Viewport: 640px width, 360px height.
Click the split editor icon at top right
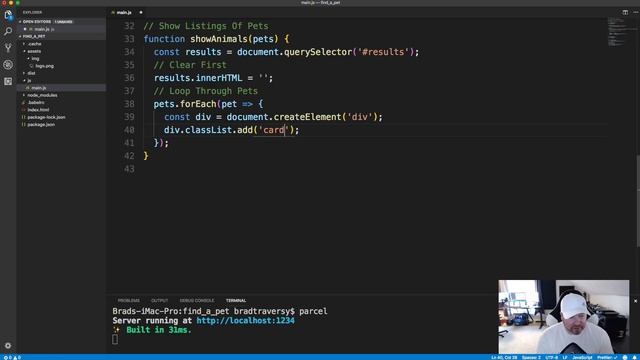(625, 12)
